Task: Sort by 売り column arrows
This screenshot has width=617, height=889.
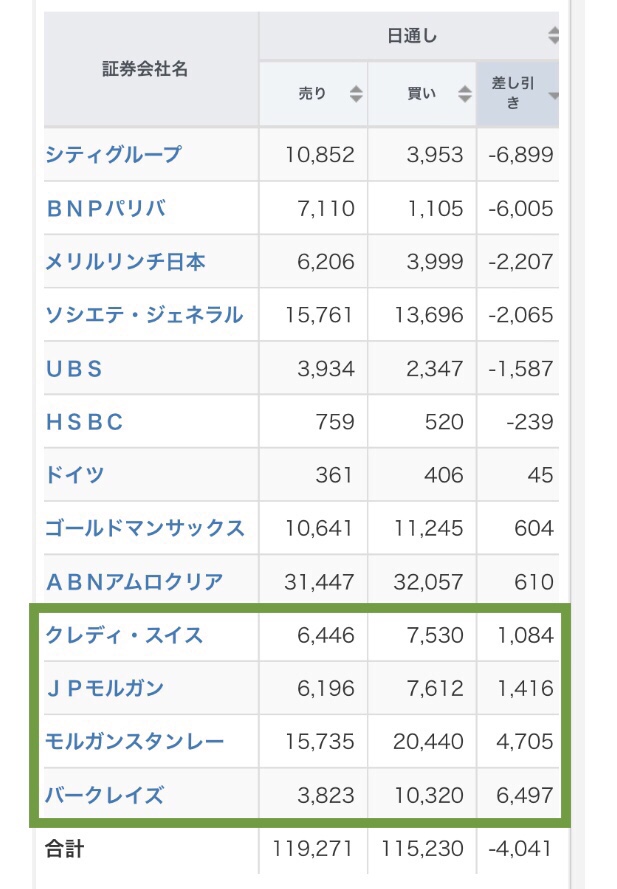Action: (356, 94)
